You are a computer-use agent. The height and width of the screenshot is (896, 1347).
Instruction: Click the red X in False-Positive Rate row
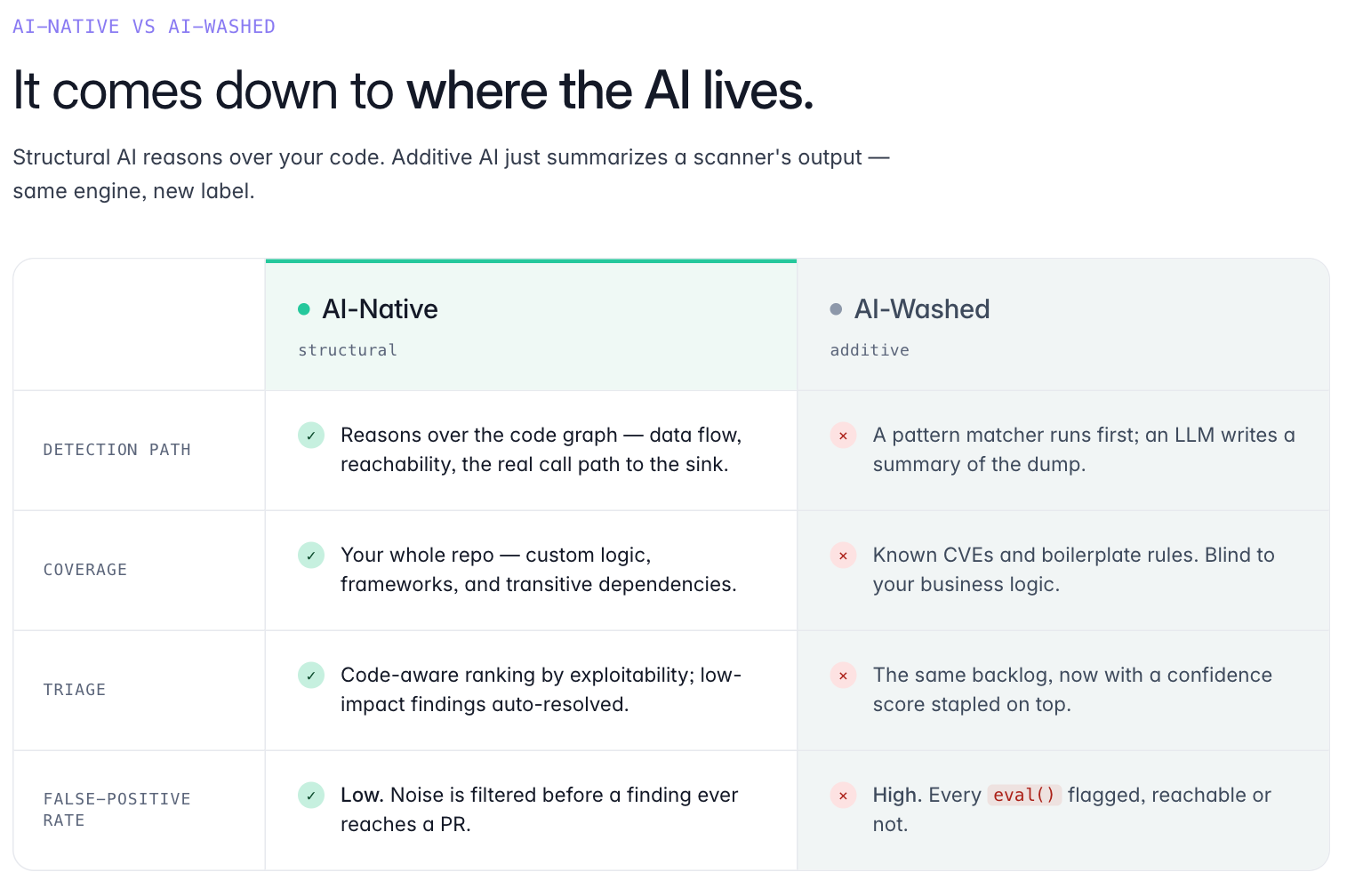coord(843,796)
